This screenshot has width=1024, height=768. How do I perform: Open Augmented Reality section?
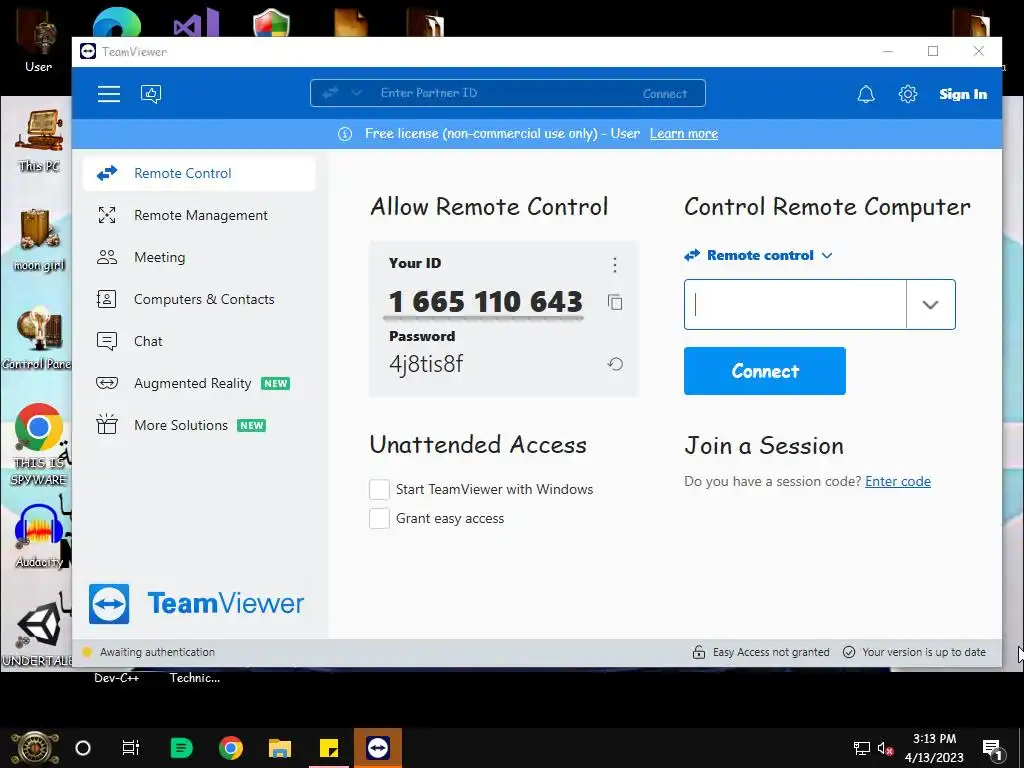coord(199,383)
